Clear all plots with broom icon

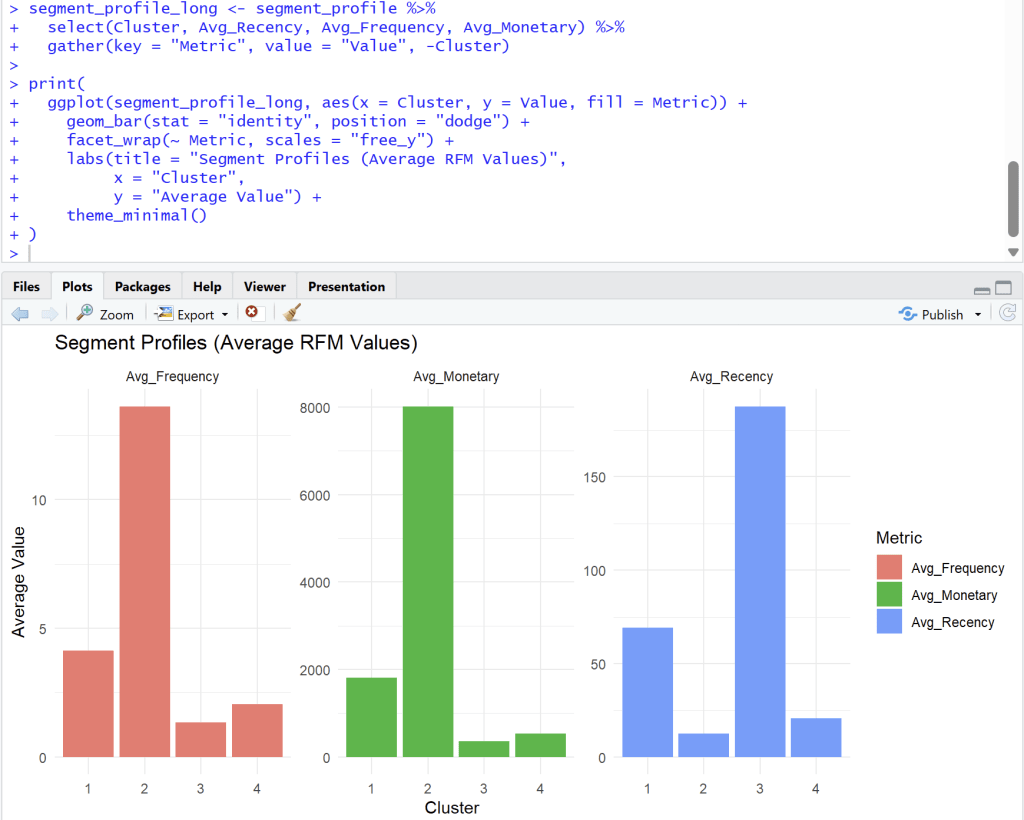(292, 313)
